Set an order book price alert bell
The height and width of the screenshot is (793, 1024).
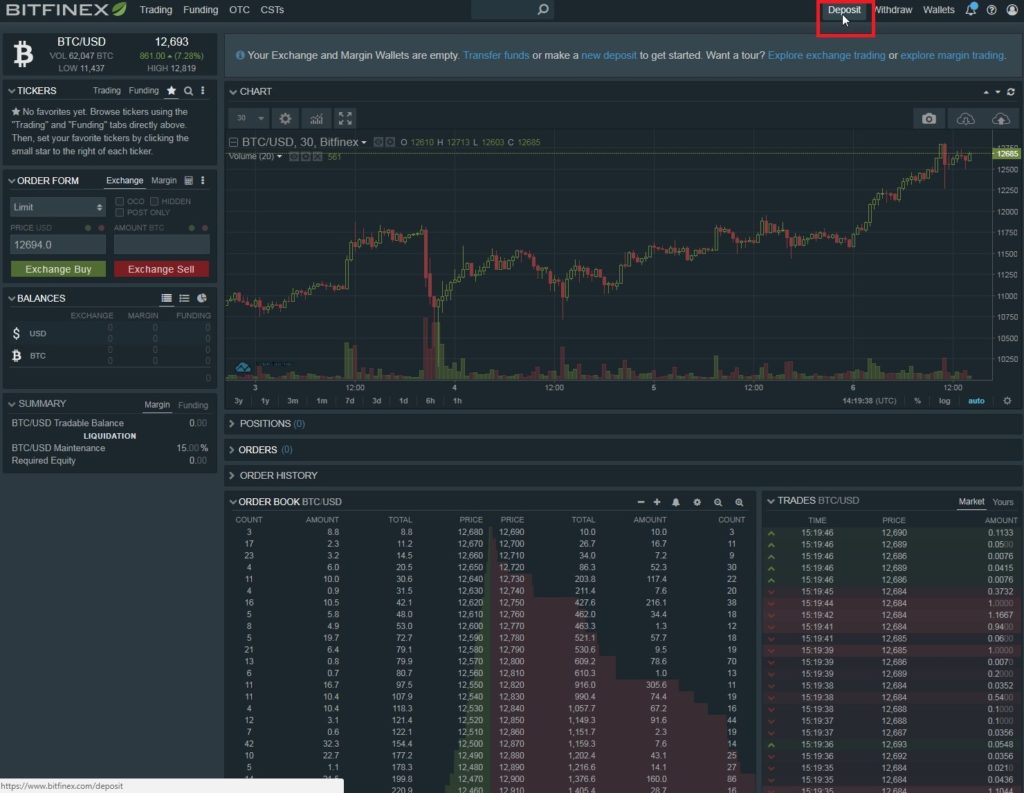click(676, 502)
